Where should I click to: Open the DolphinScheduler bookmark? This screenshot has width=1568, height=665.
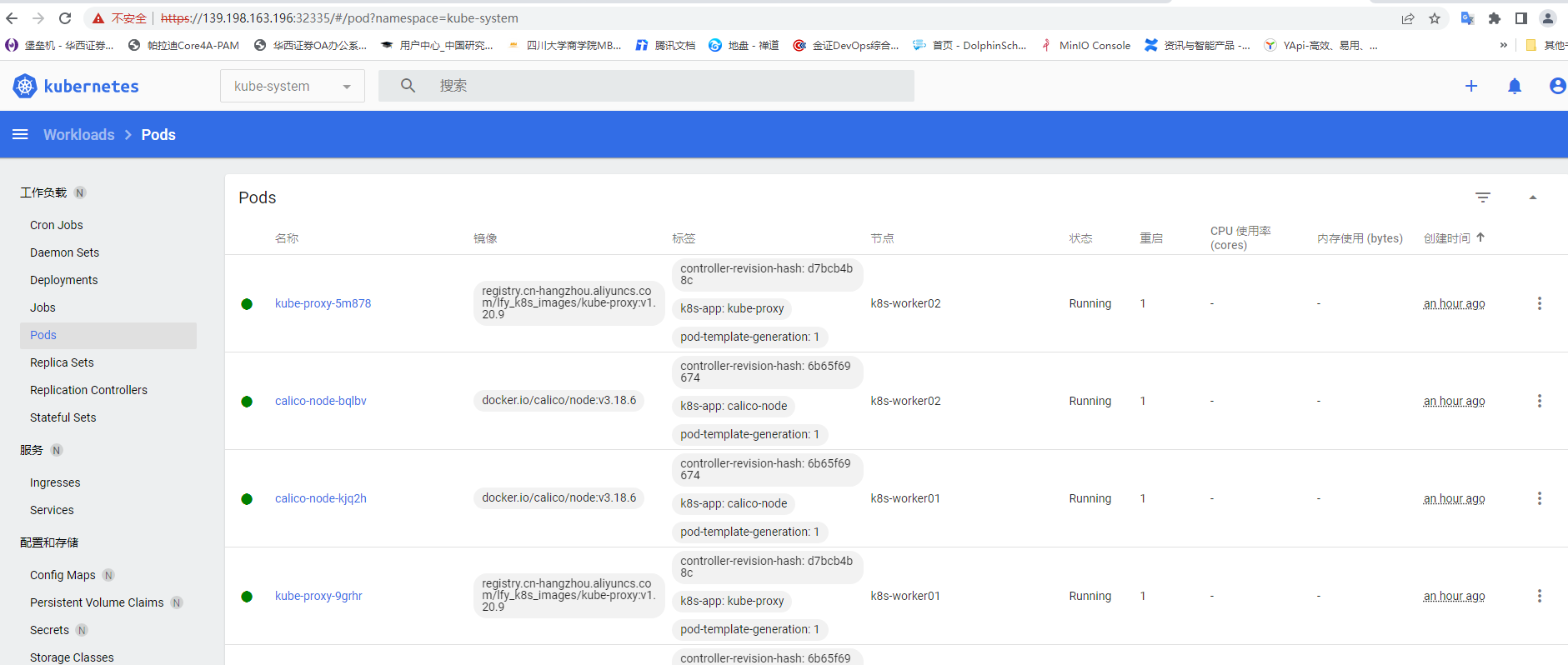[969, 45]
